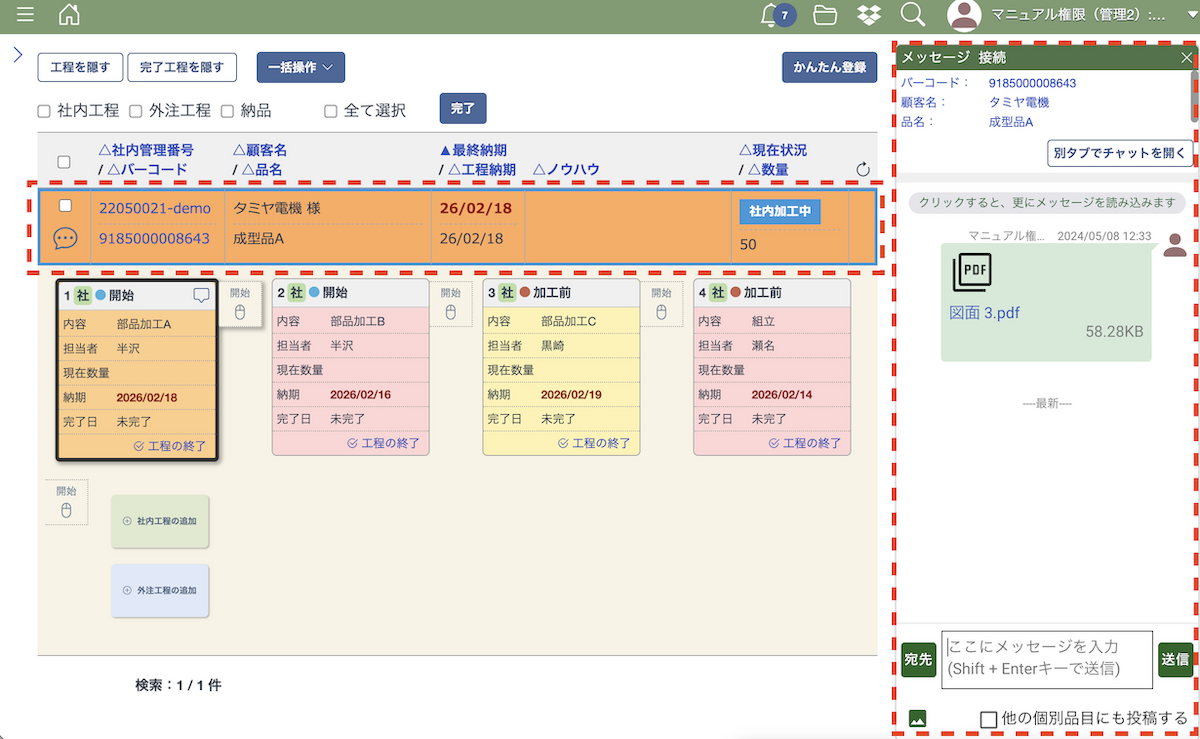Open the folder icon in header
The width and height of the screenshot is (1200, 739).
coord(825,15)
